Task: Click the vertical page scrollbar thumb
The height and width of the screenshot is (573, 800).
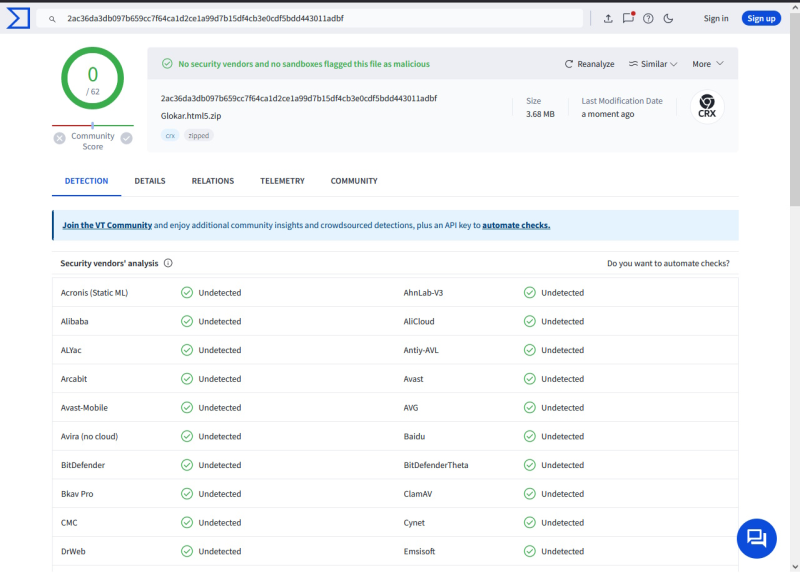Action: click(795, 110)
